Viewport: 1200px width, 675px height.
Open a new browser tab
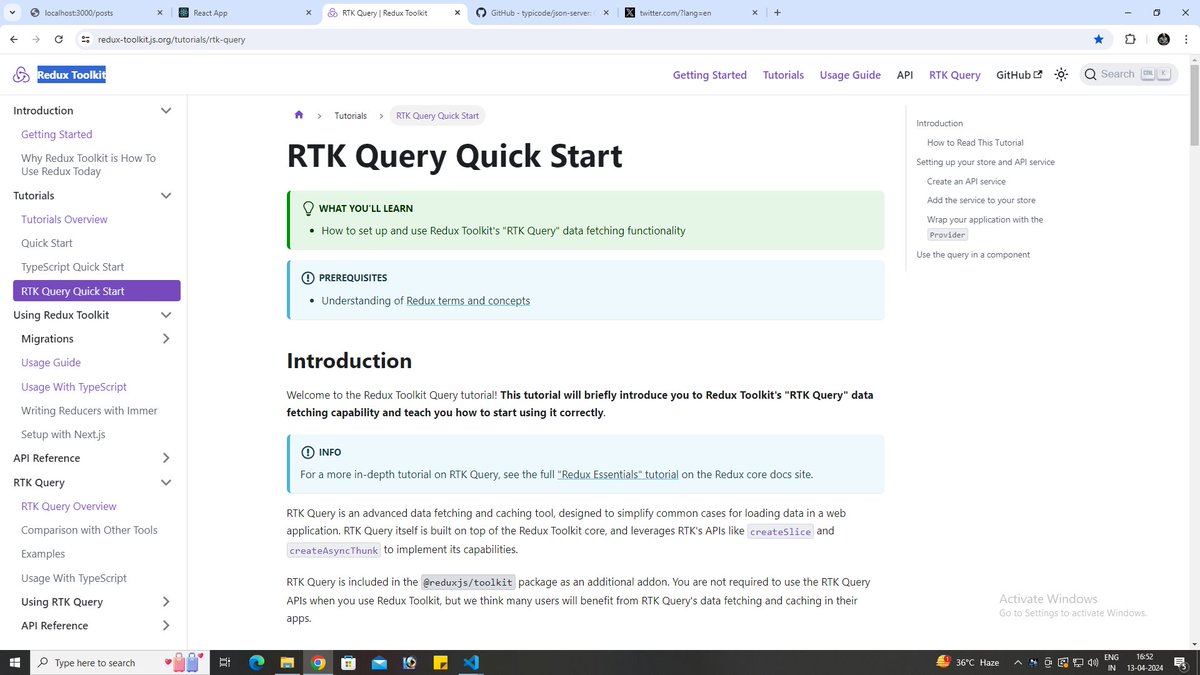tap(777, 13)
